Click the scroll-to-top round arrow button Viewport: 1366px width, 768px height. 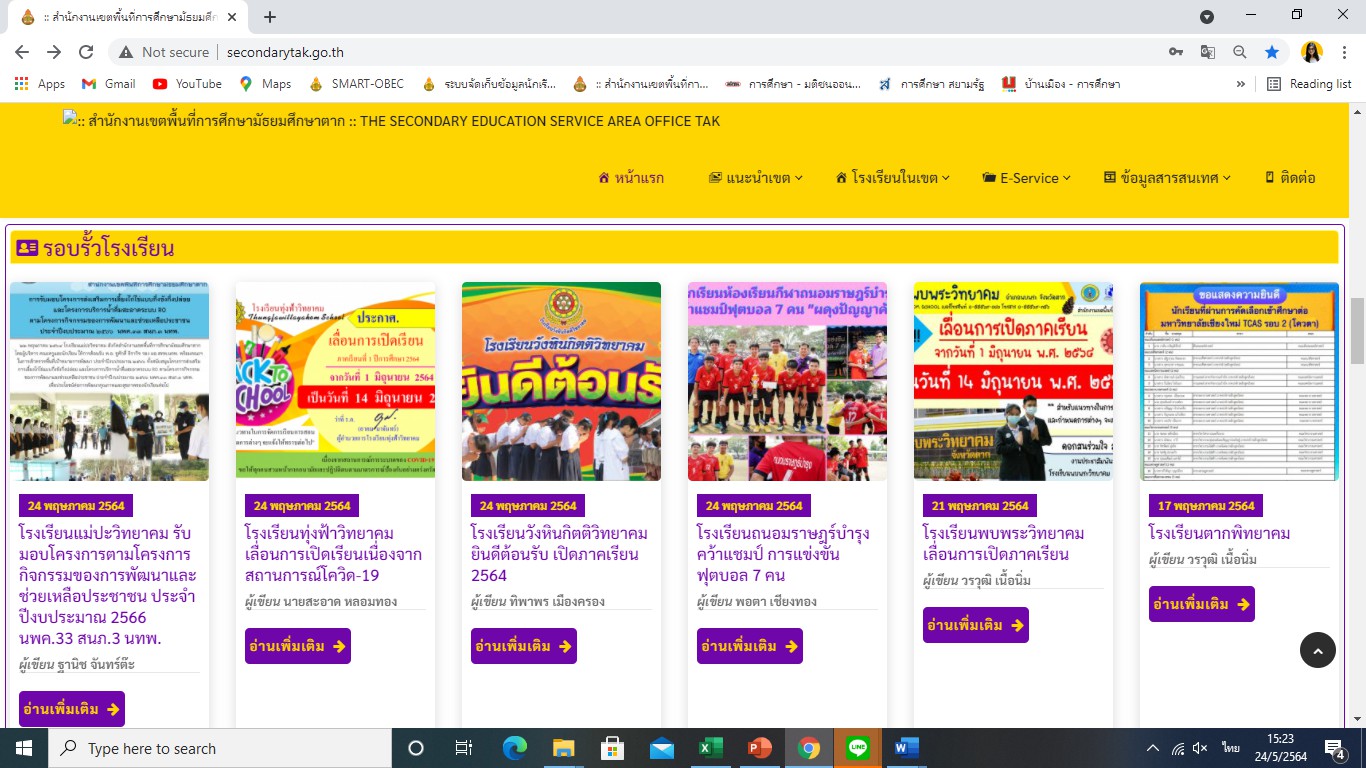point(1317,651)
